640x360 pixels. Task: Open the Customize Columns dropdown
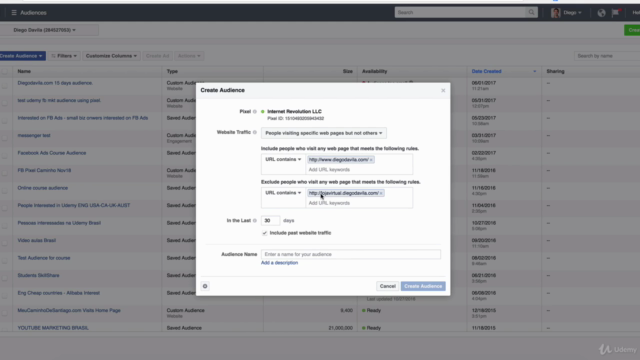[111, 56]
